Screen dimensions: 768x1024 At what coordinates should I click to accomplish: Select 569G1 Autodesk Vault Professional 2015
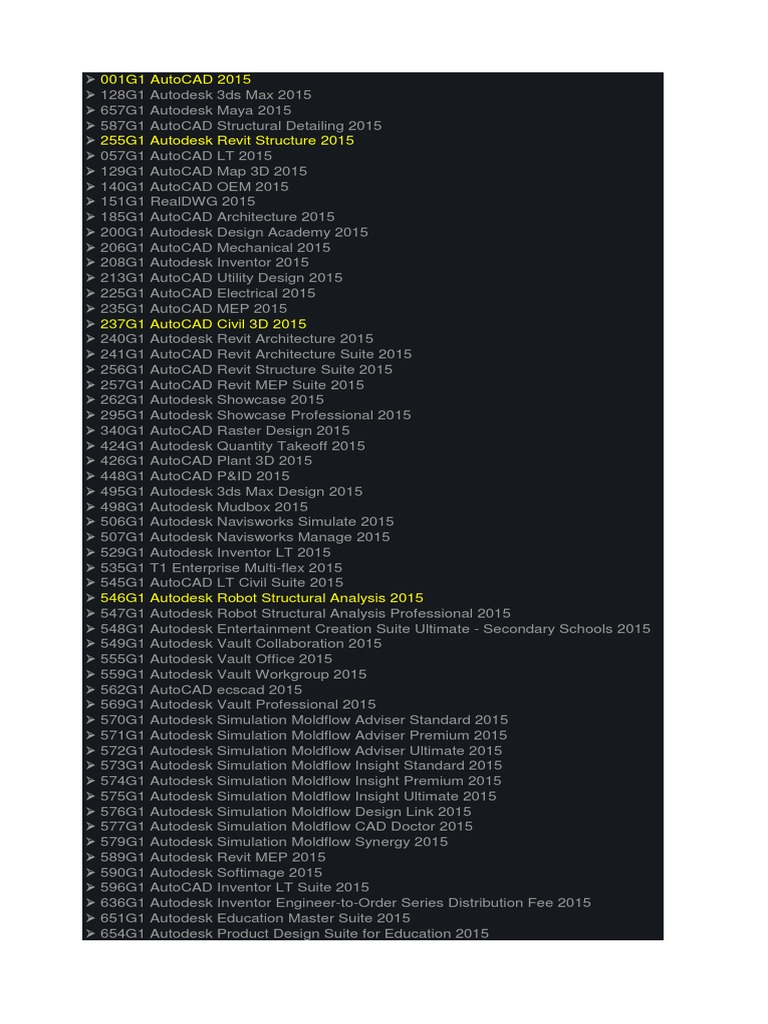click(x=238, y=705)
